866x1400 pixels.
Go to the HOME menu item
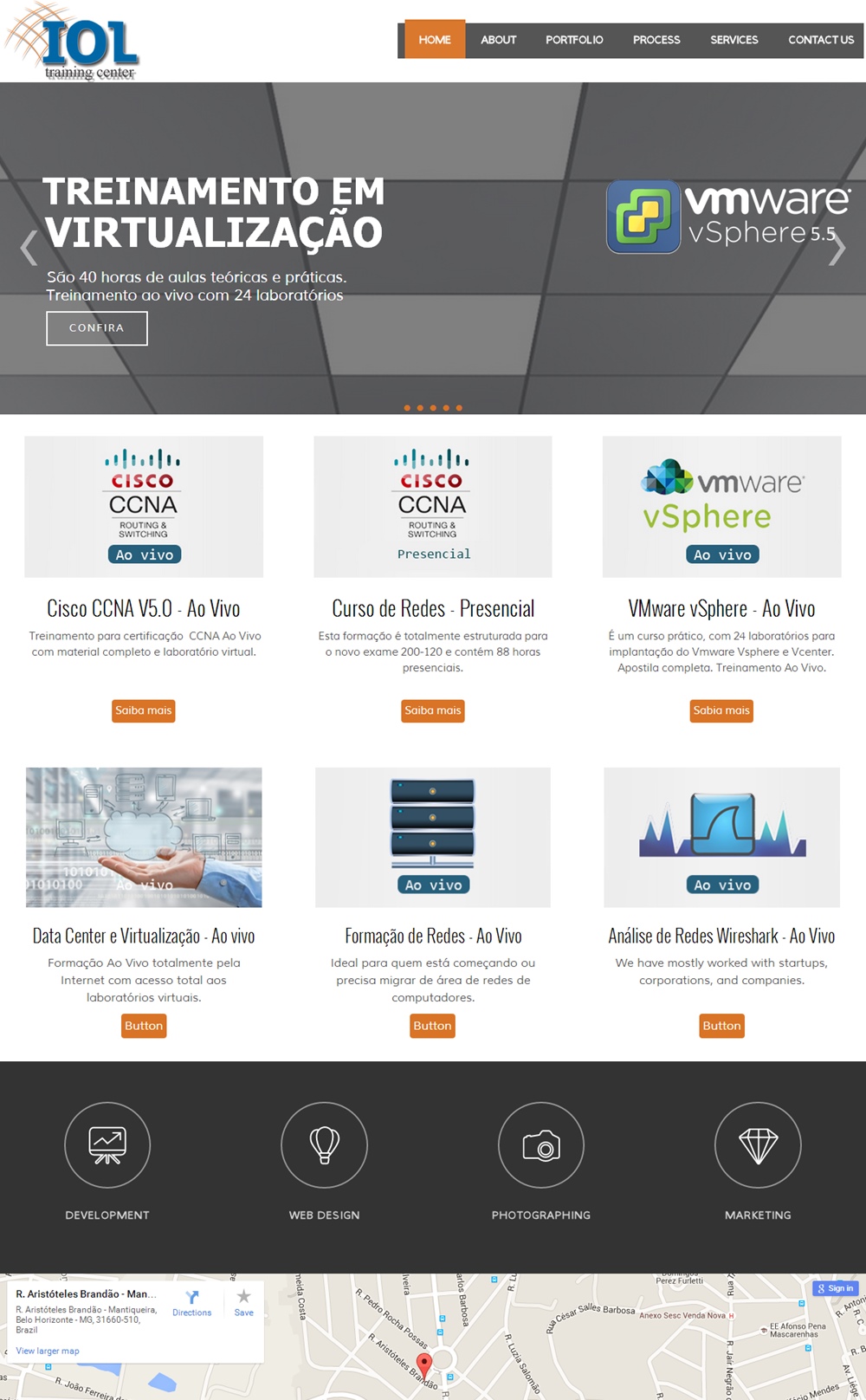tap(435, 40)
